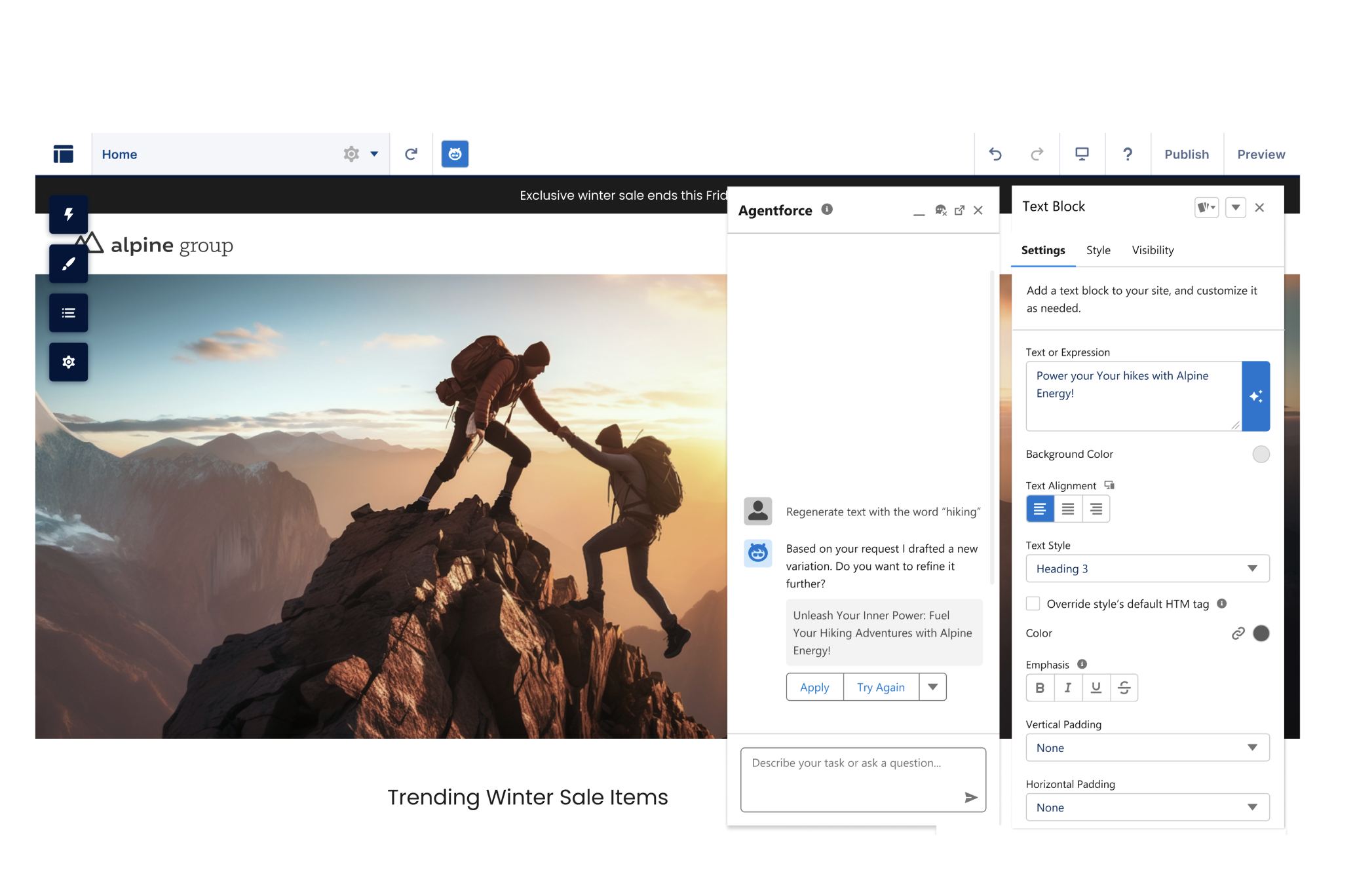Enable Override style's default HTML tag checkbox
The width and height of the screenshot is (1355, 896).
click(x=1033, y=603)
